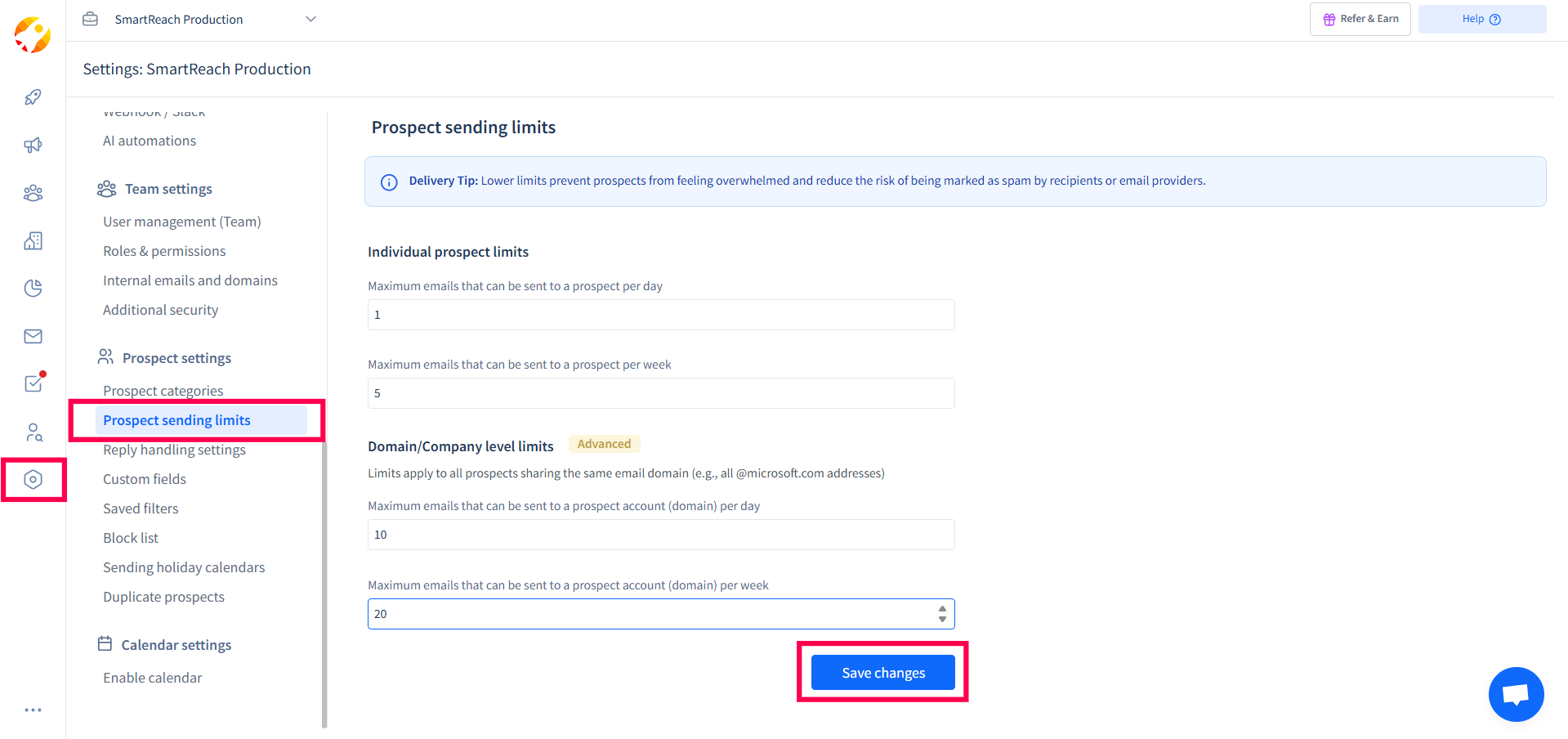The height and width of the screenshot is (739, 1568).
Task: Open the building accounts icon
Action: 33,240
